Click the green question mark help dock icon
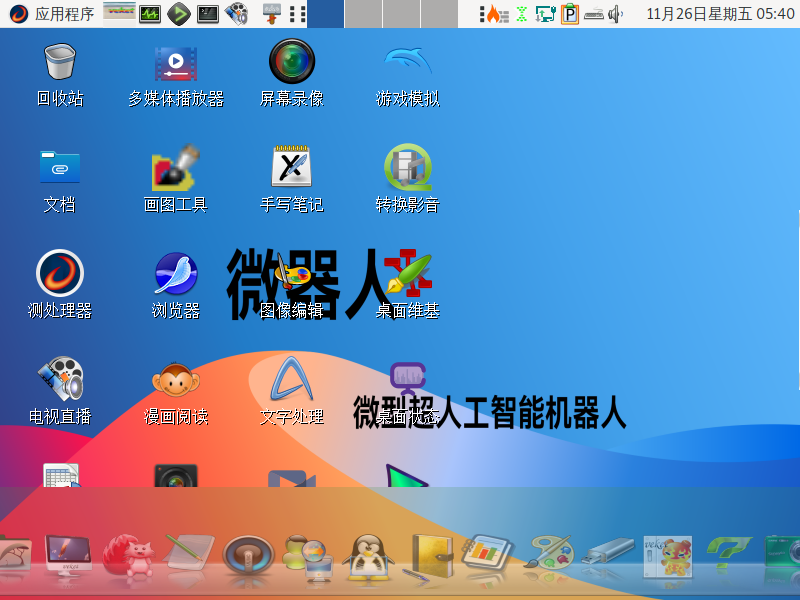Viewport: 800px width, 600px height. (729, 553)
